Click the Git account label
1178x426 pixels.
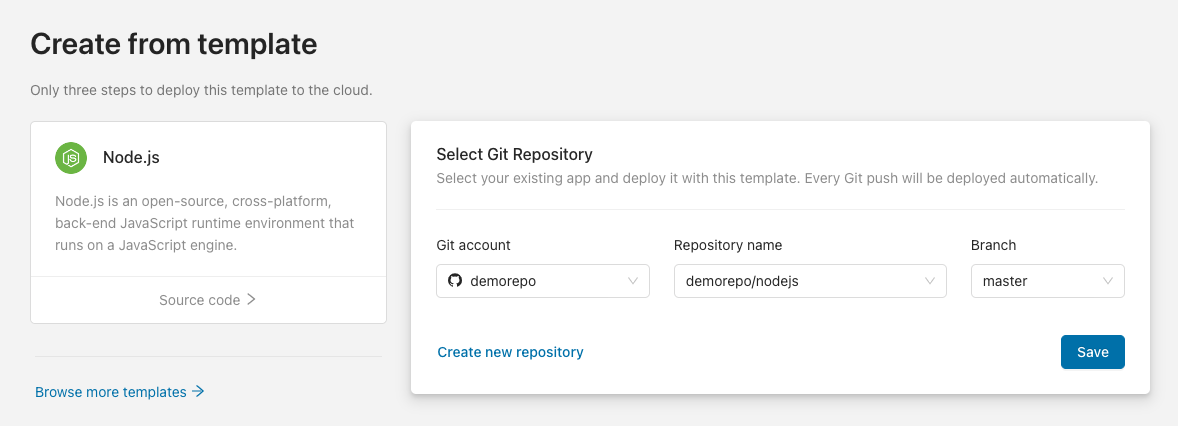473,245
